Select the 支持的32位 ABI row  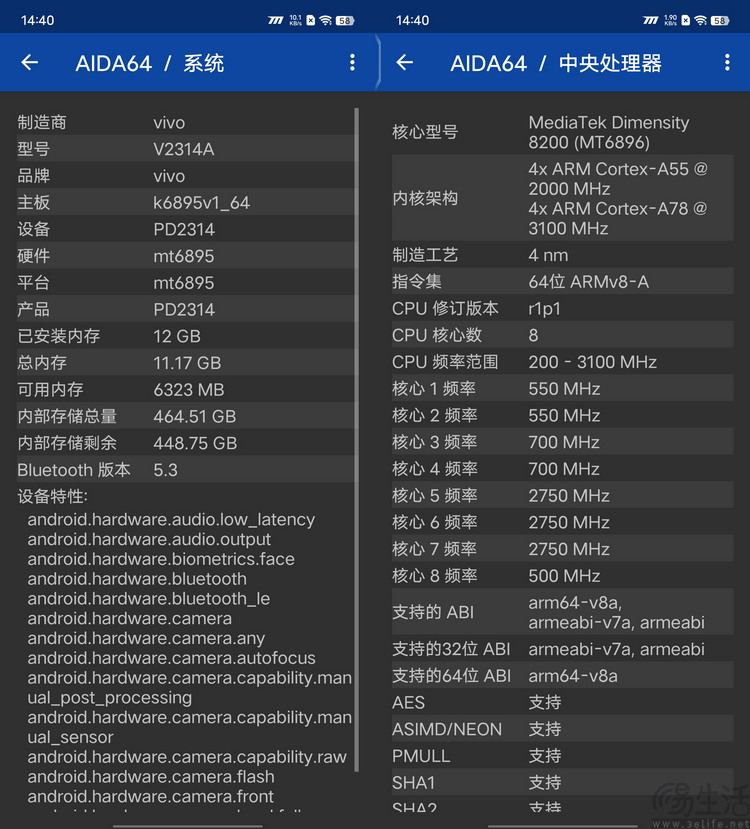[x=563, y=649]
